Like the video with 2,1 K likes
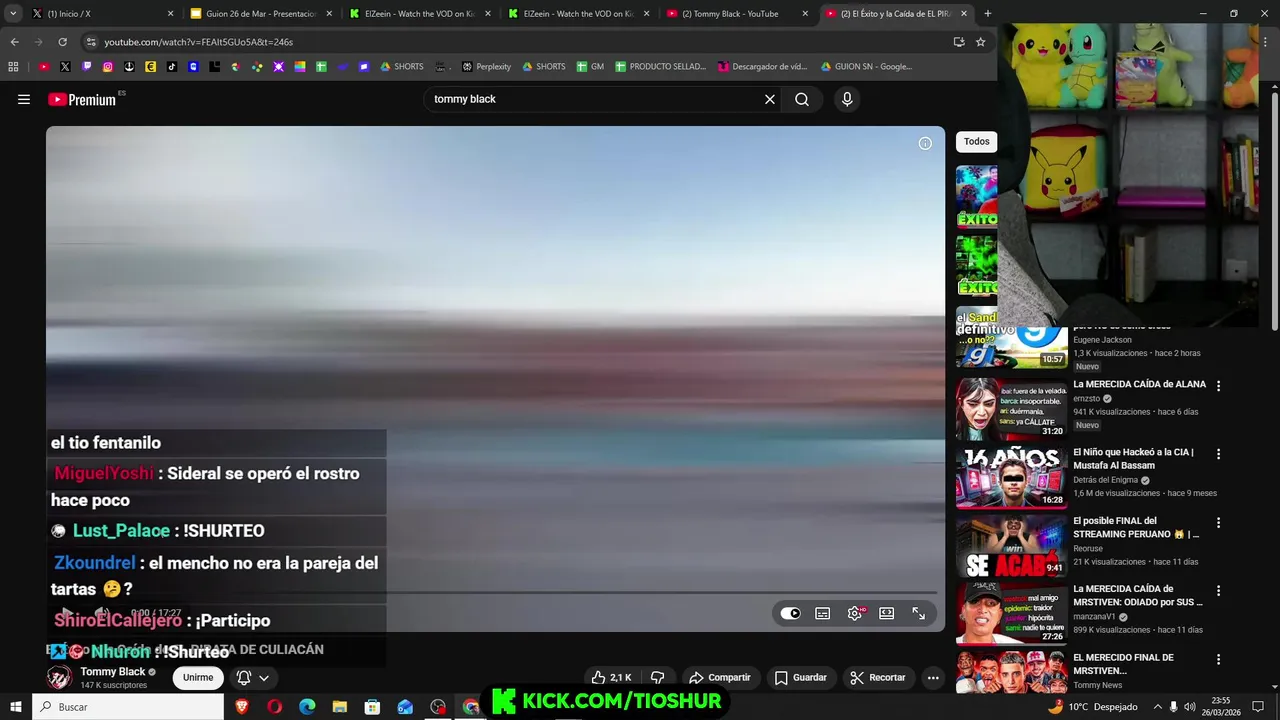Screen dimensions: 1280x720 click(x=611, y=677)
